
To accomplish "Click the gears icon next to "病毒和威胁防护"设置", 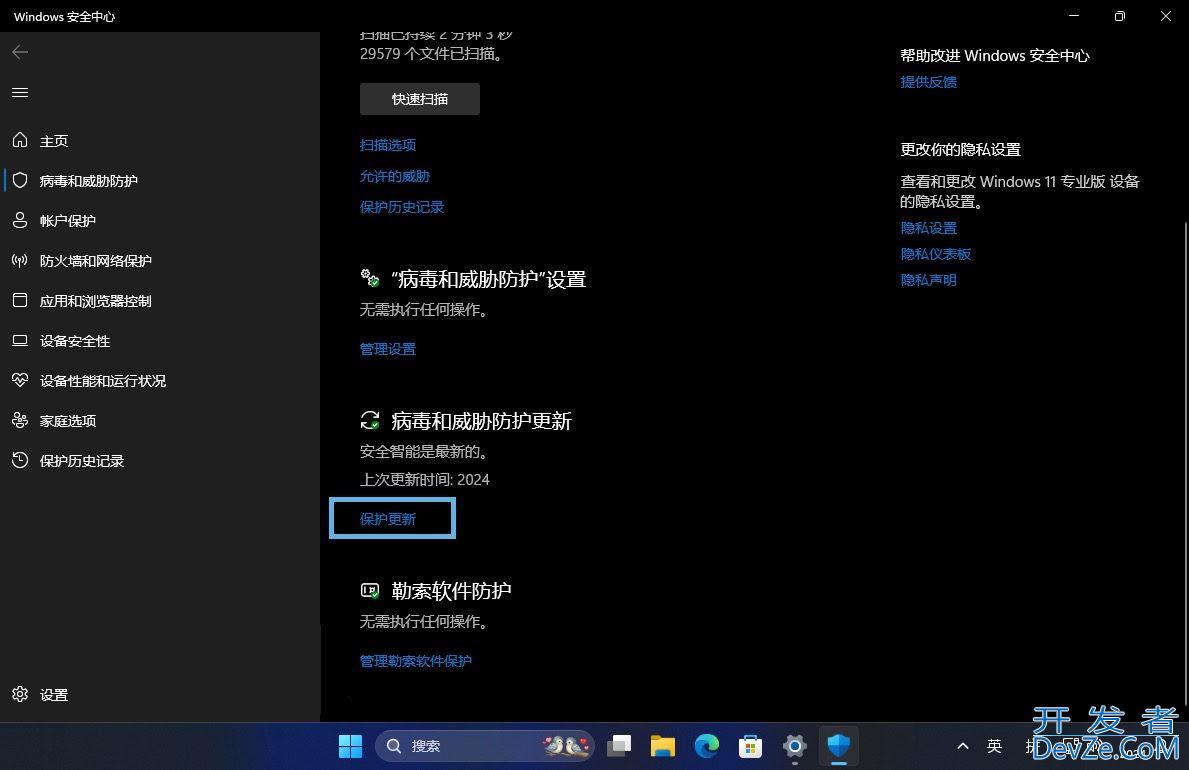I will [x=370, y=278].
